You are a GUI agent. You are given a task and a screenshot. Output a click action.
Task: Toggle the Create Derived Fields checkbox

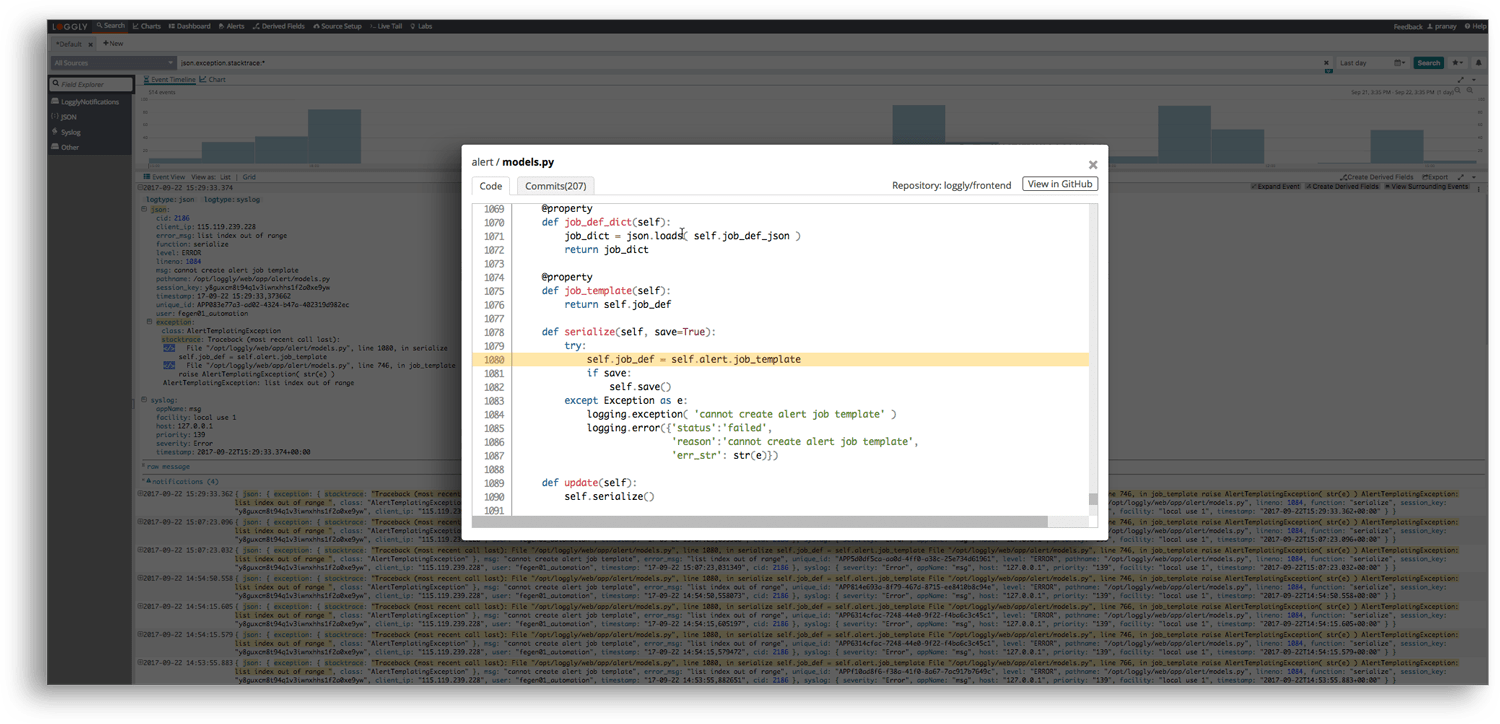(1308, 187)
